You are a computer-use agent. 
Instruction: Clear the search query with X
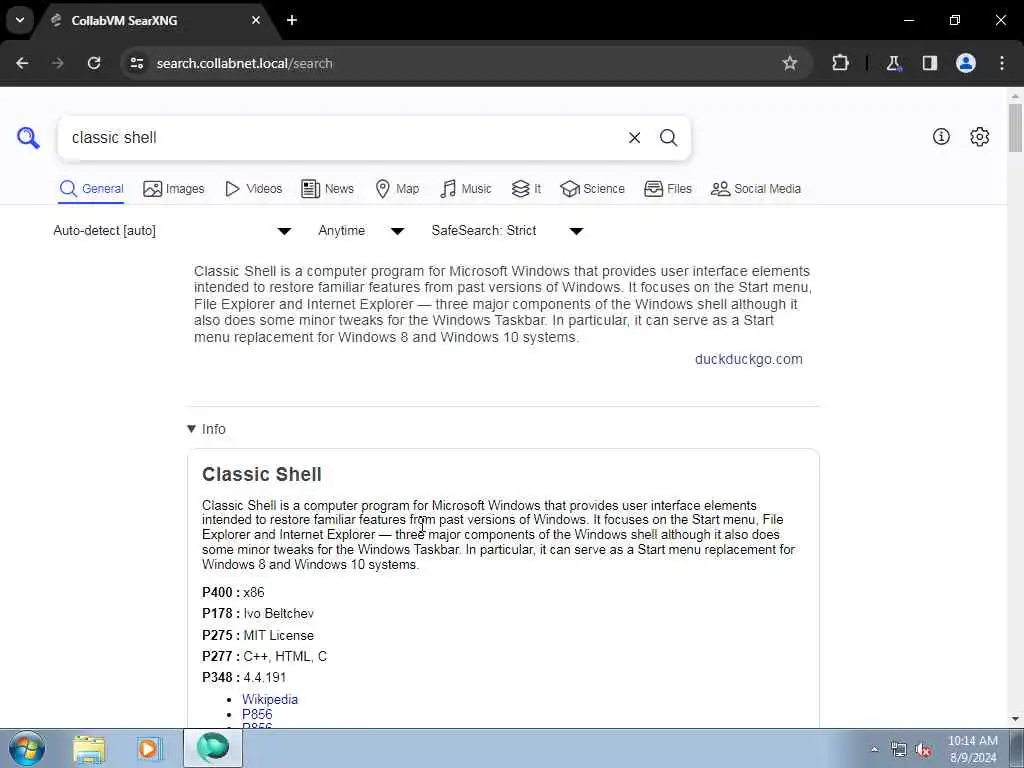[x=634, y=138]
